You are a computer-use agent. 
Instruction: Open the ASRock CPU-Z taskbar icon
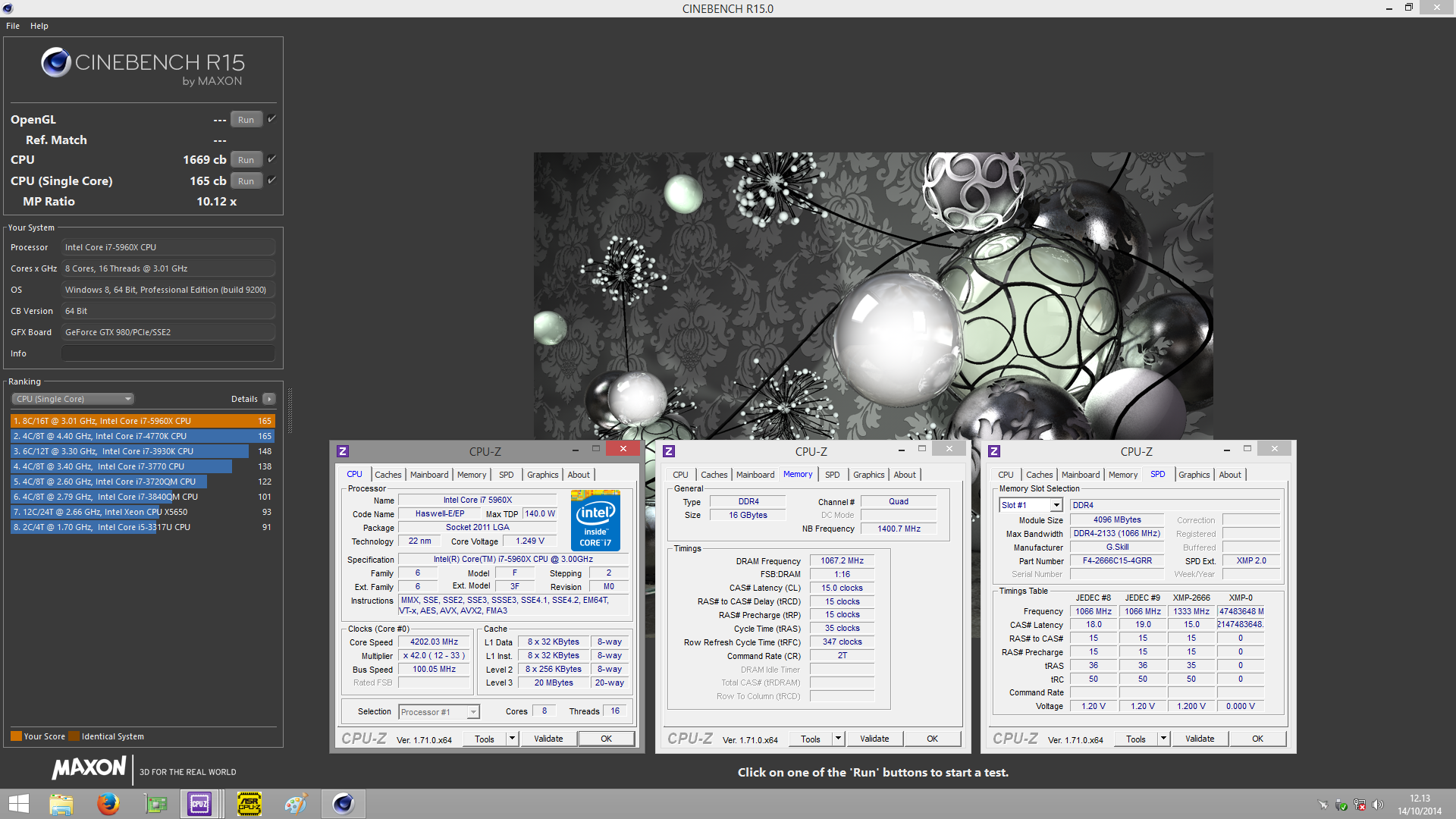pyautogui.click(x=249, y=804)
